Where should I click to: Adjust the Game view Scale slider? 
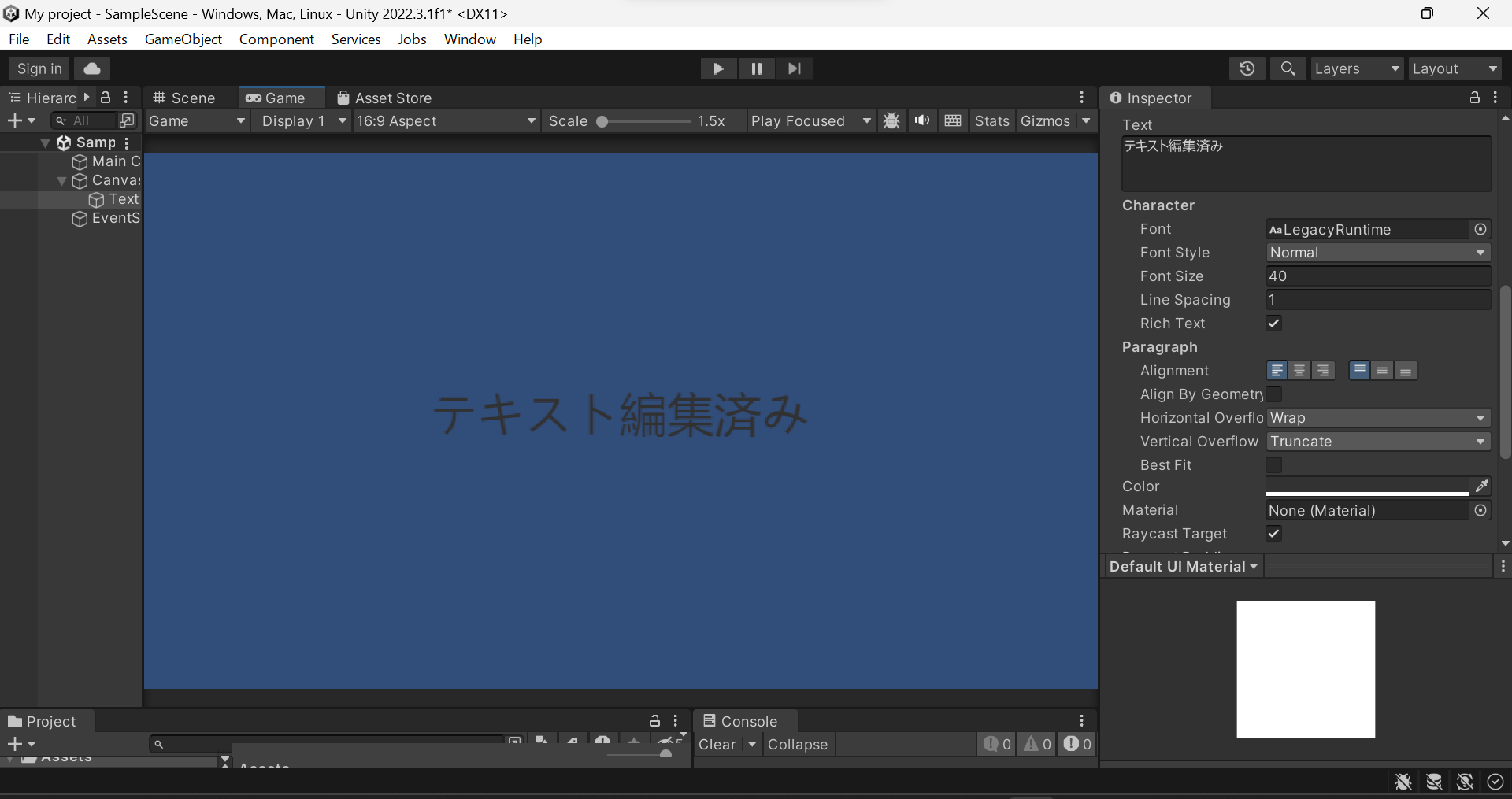(x=643, y=120)
